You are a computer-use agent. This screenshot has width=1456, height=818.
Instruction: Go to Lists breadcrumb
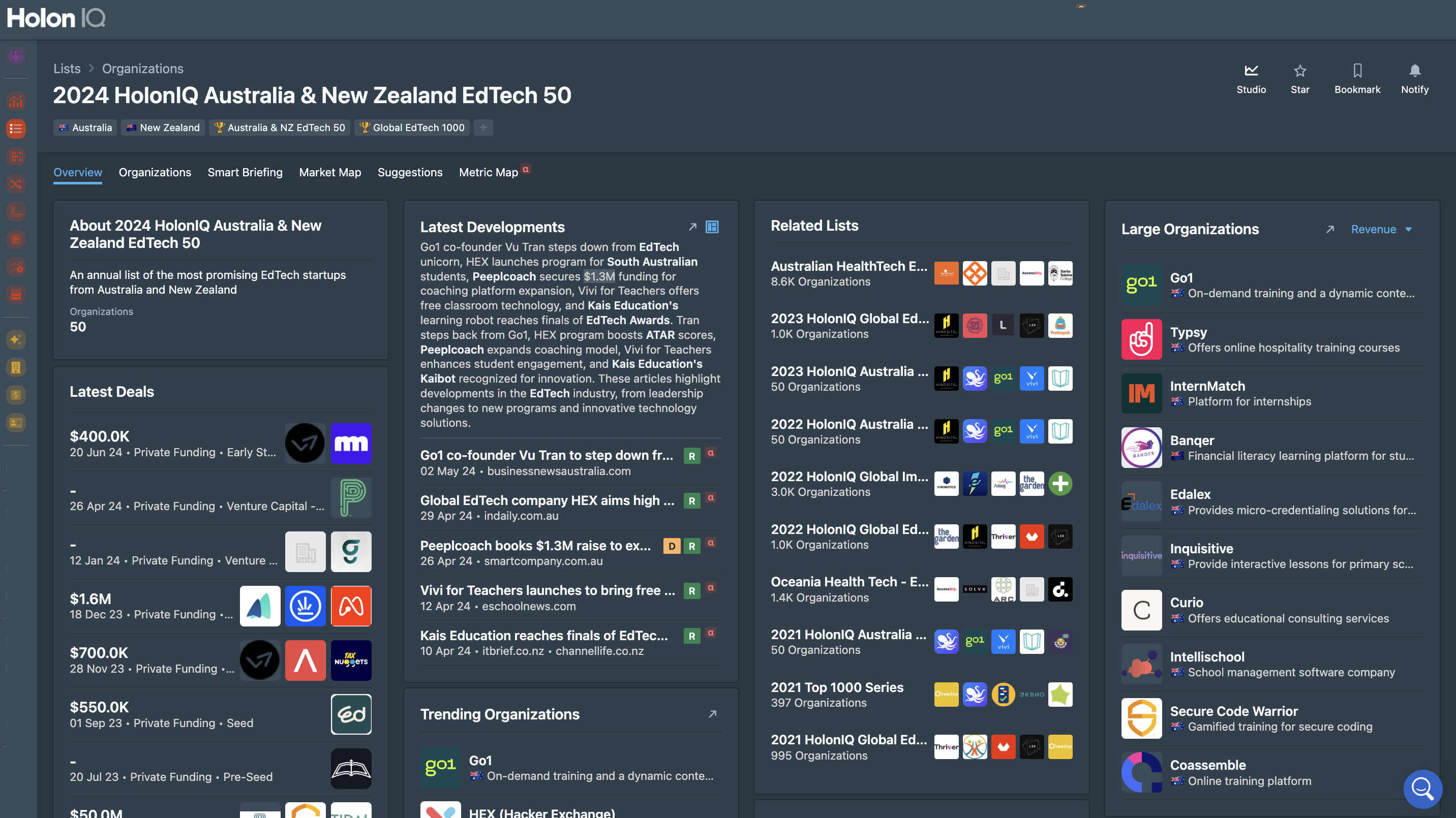click(67, 69)
